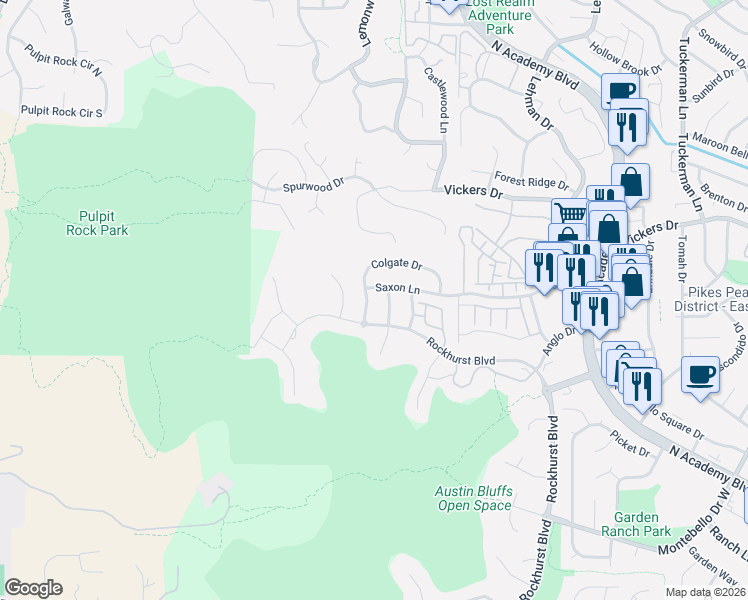748x600 pixels.
Task: Select the Castlewood Ln street label
Action: (x=436, y=100)
